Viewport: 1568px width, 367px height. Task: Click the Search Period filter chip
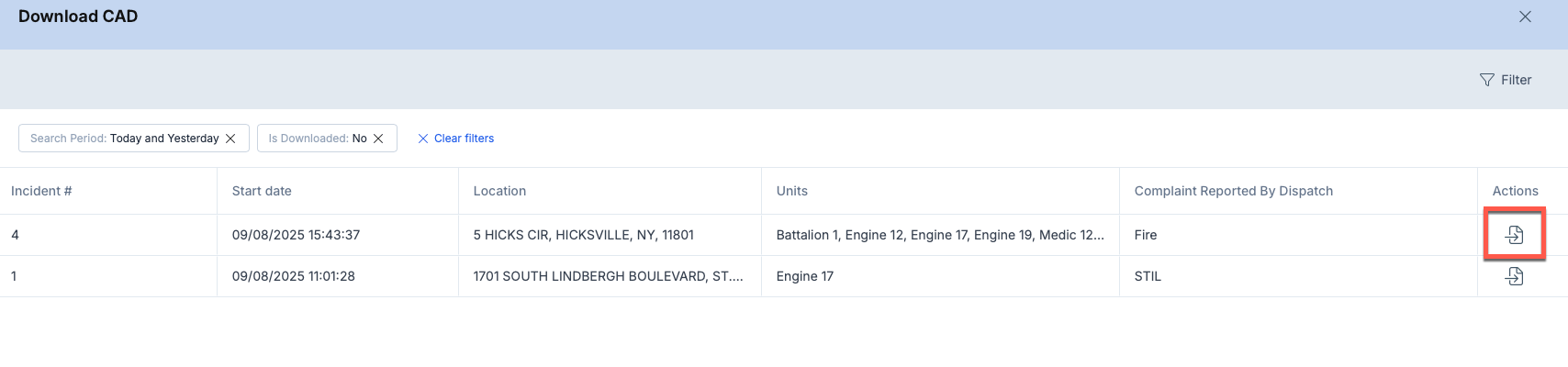coord(134,139)
